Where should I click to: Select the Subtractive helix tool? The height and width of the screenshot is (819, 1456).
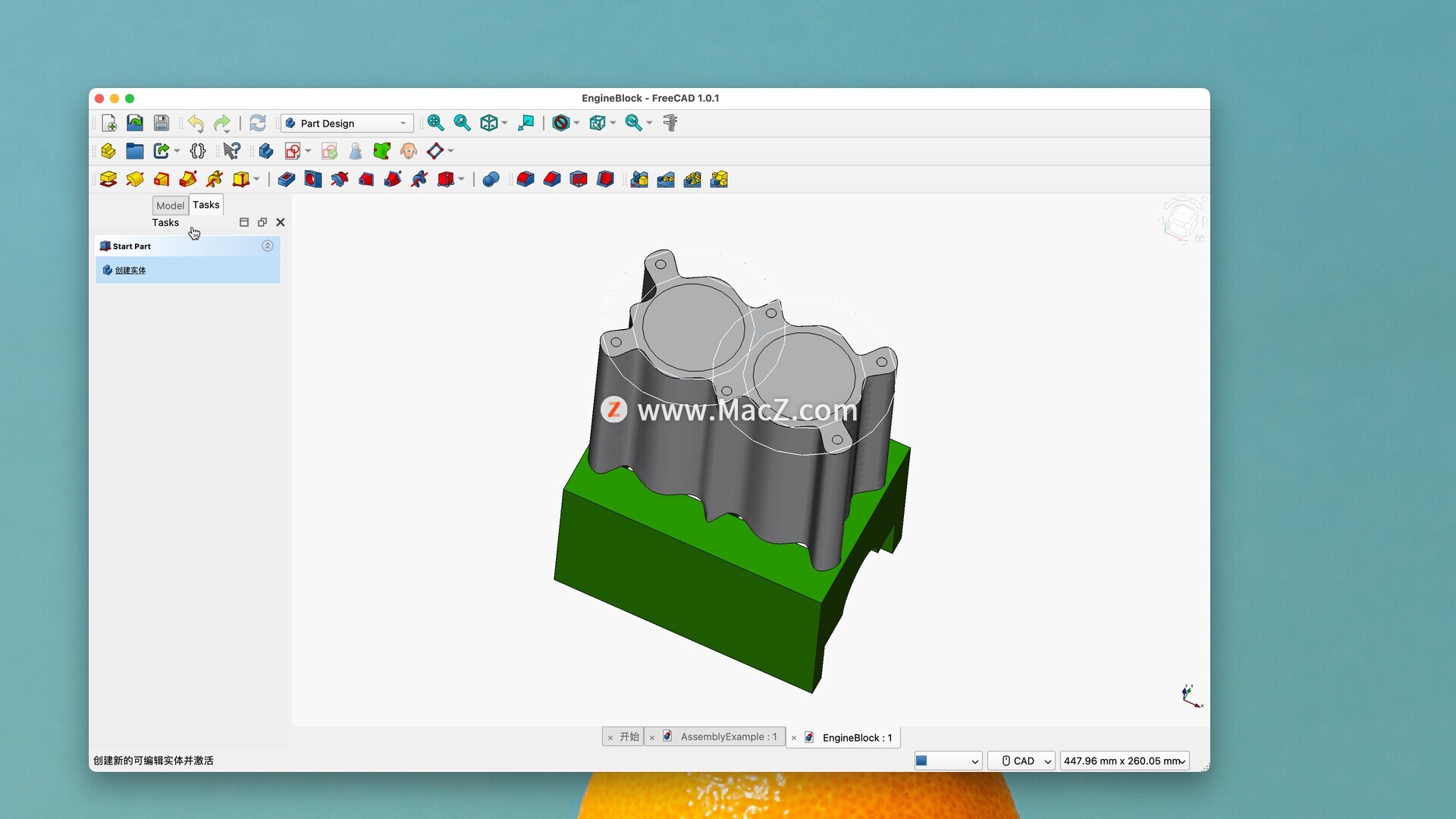point(419,179)
